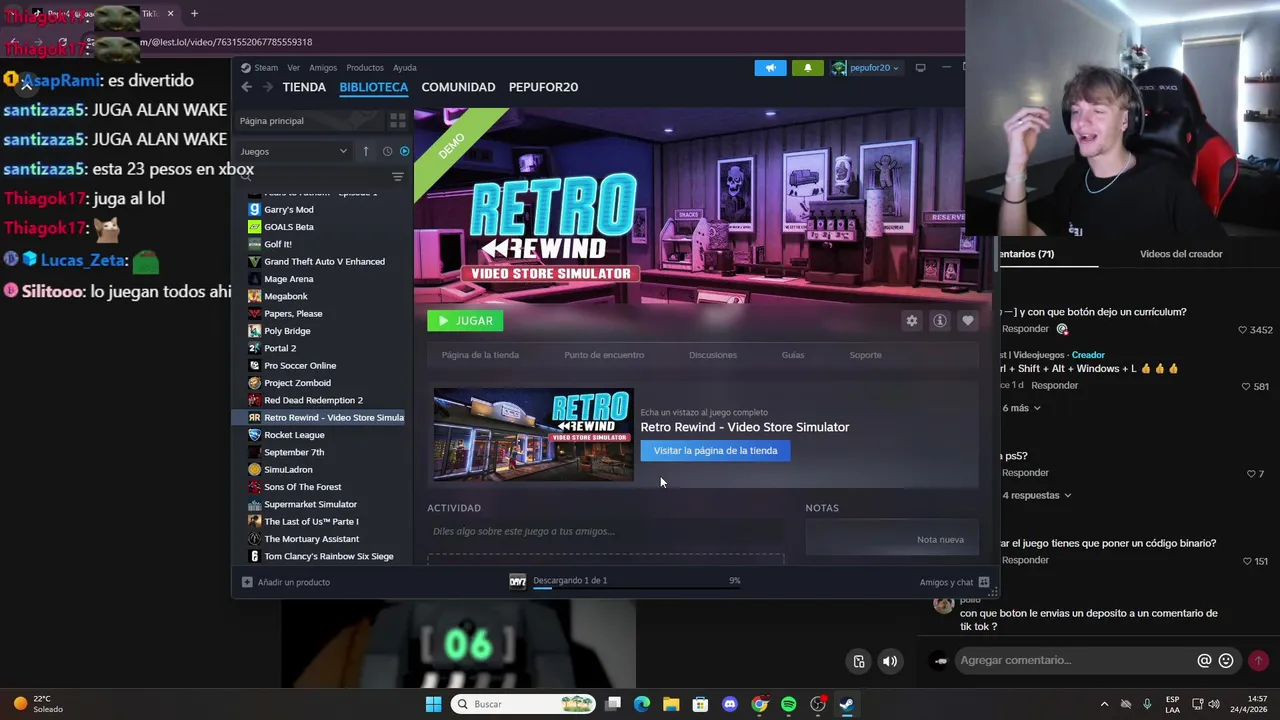Select Supermarket Simulator in game list
Viewport: 1280px width, 720px height.
[x=310, y=504]
